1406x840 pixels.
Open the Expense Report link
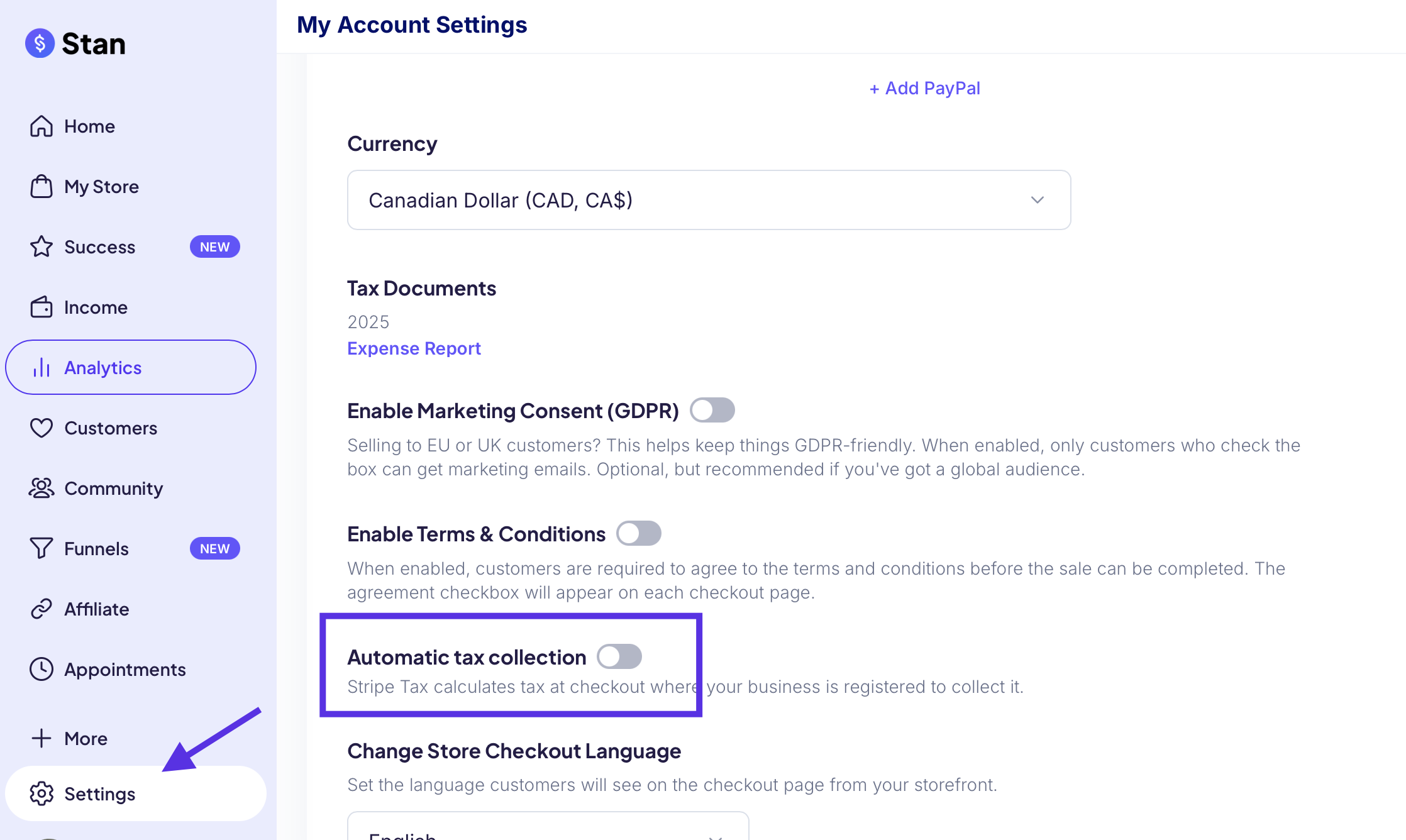[414, 348]
